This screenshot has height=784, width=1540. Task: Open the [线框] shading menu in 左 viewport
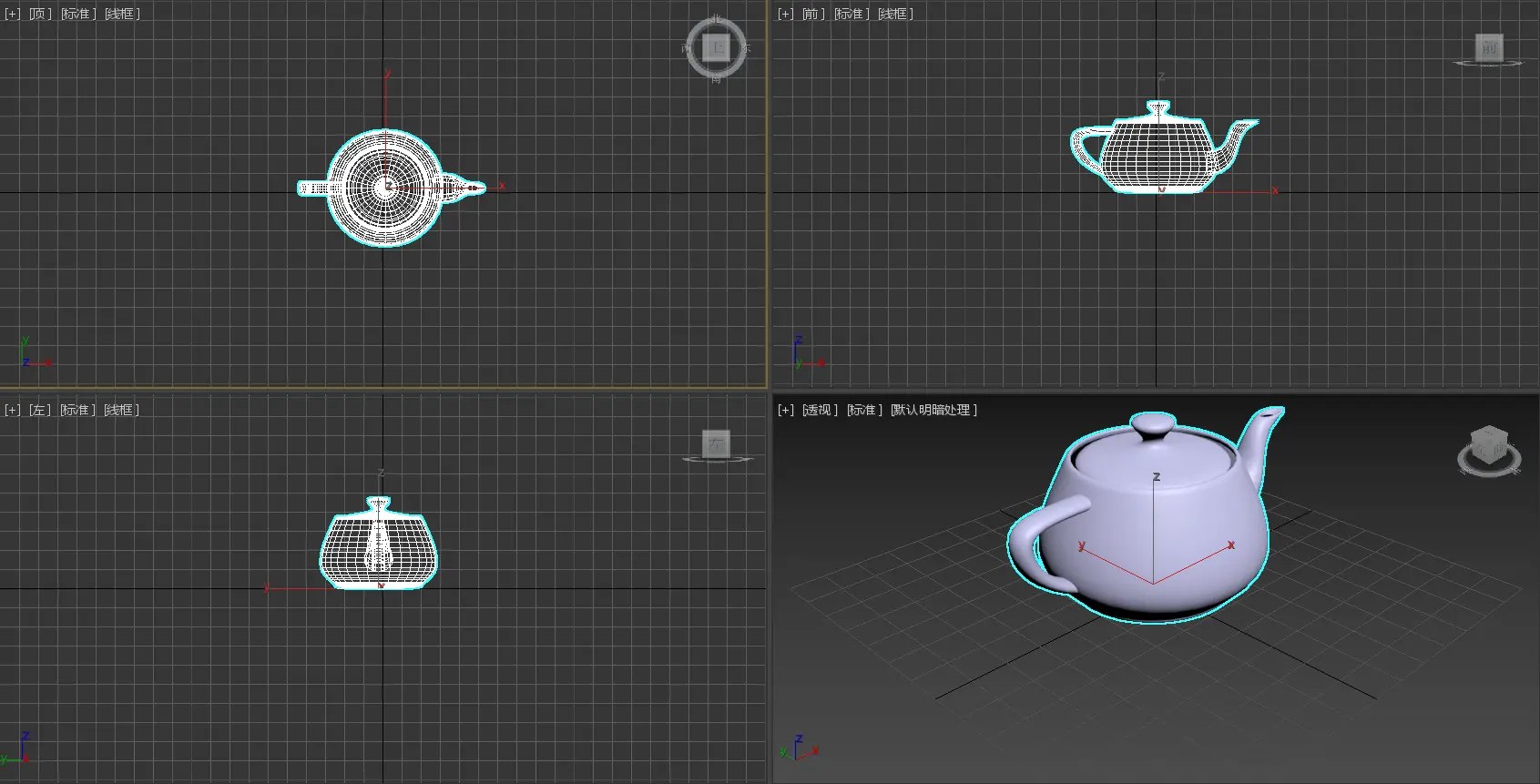[x=121, y=410]
